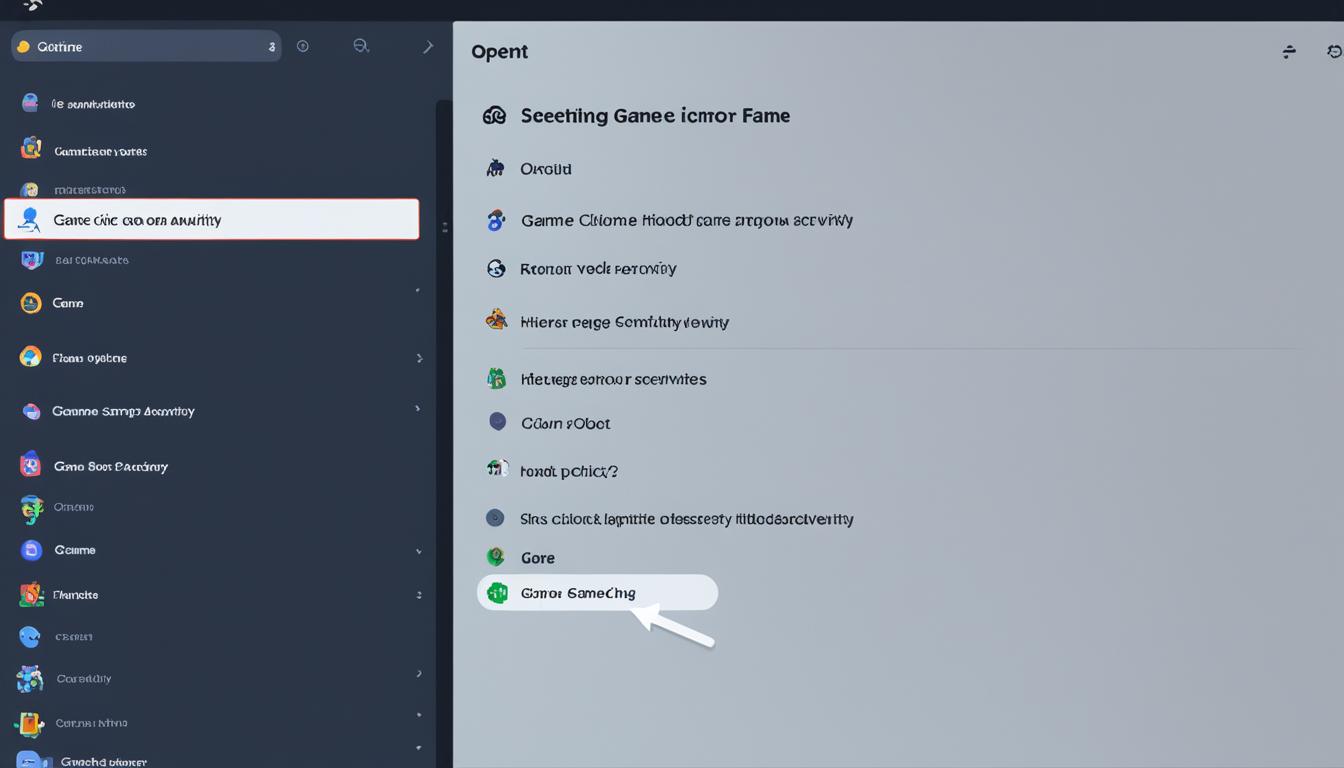Click the icon beside Seeching Ganee heading
1344x768 pixels.
point(494,116)
